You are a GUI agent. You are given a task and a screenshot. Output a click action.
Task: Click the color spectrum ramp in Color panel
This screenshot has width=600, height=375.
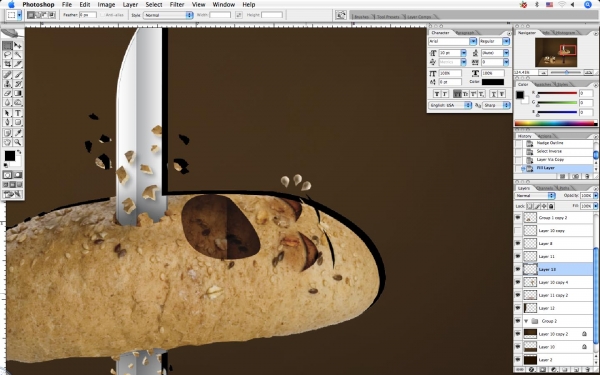pyautogui.click(x=556, y=124)
